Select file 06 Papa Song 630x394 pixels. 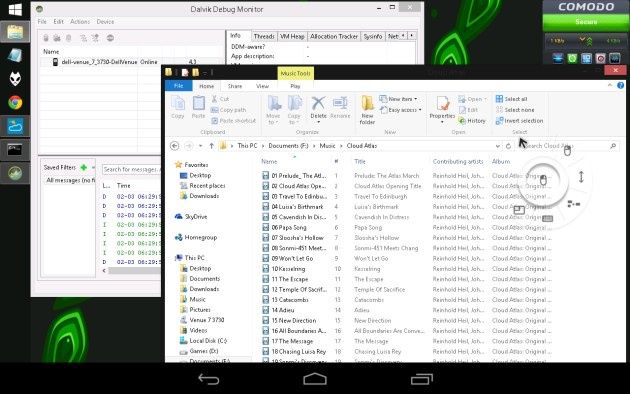[284, 227]
